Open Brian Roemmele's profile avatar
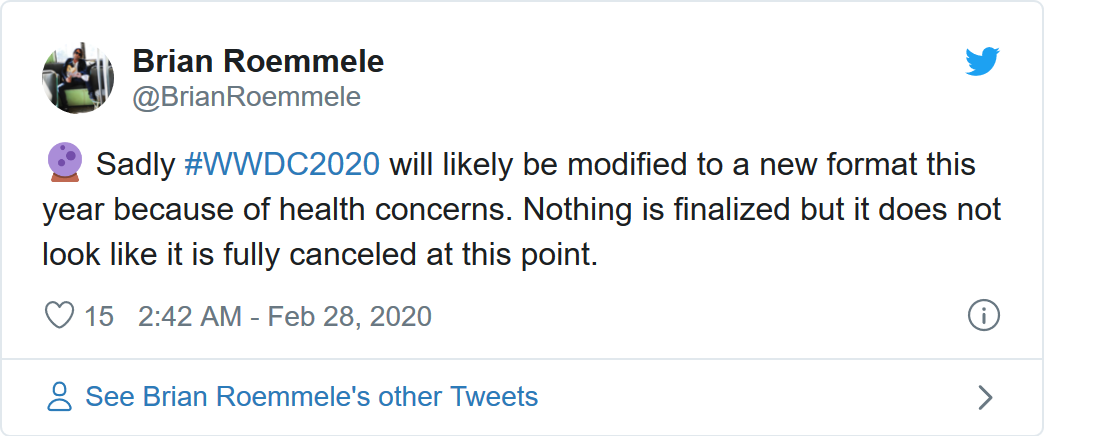The image size is (1100, 436). (78, 78)
